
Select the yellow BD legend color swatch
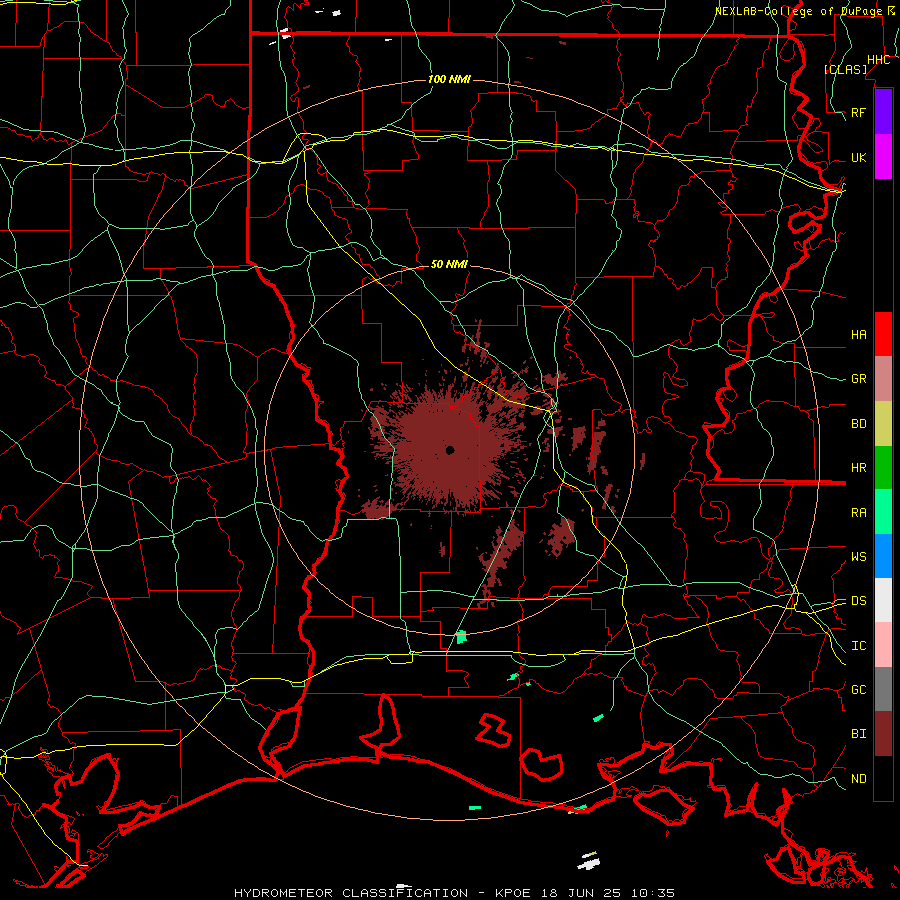[883, 424]
